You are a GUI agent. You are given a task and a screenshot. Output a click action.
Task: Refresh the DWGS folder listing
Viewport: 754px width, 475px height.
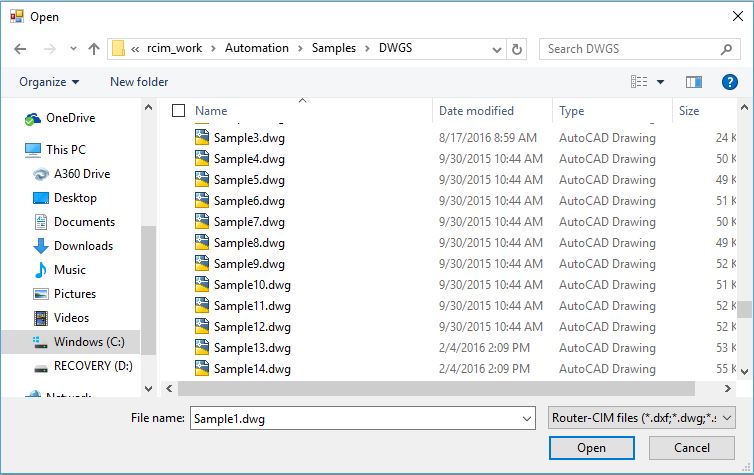point(517,48)
